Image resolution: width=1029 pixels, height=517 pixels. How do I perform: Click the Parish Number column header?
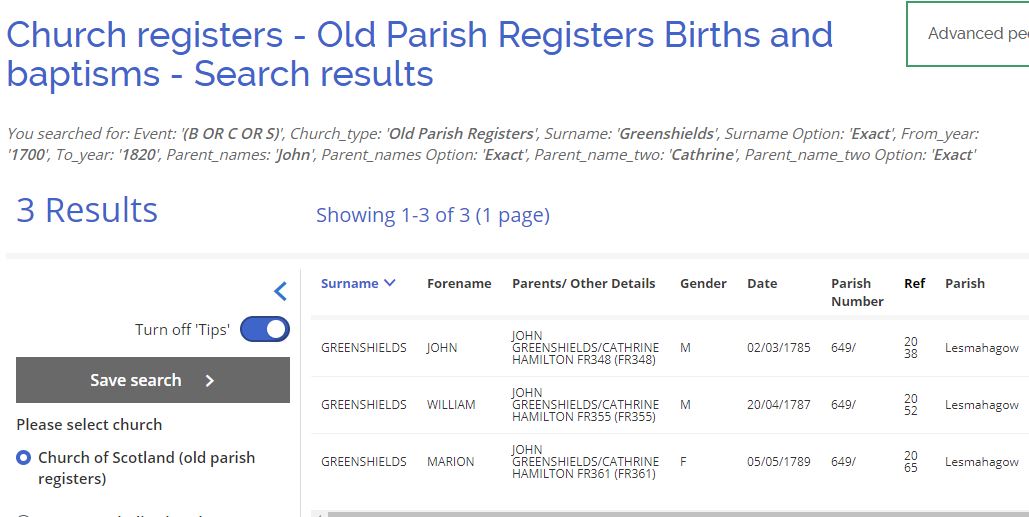[x=857, y=292]
